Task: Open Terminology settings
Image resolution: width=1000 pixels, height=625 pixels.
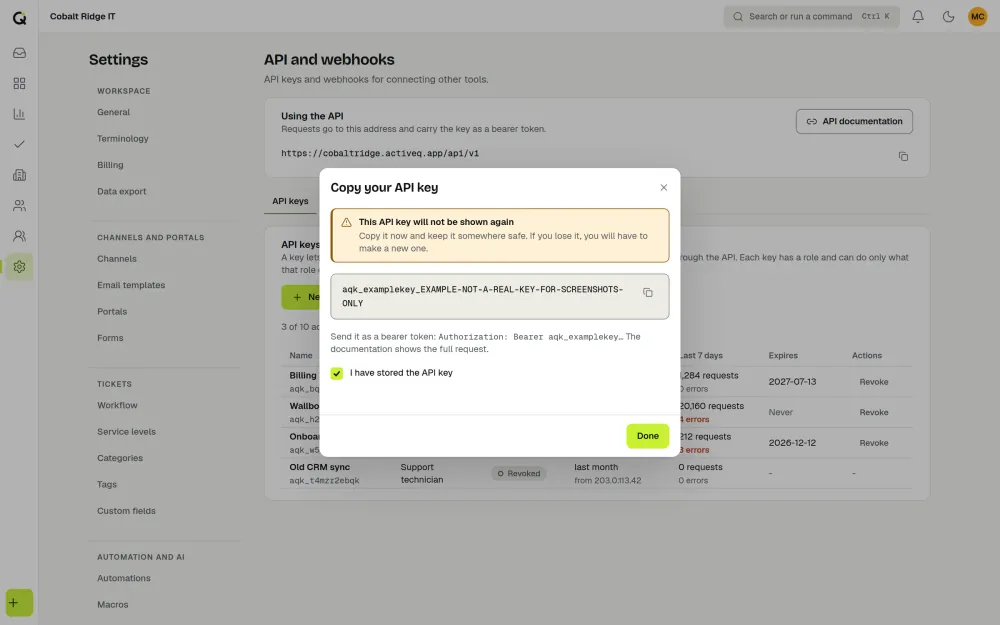Action: (122, 138)
